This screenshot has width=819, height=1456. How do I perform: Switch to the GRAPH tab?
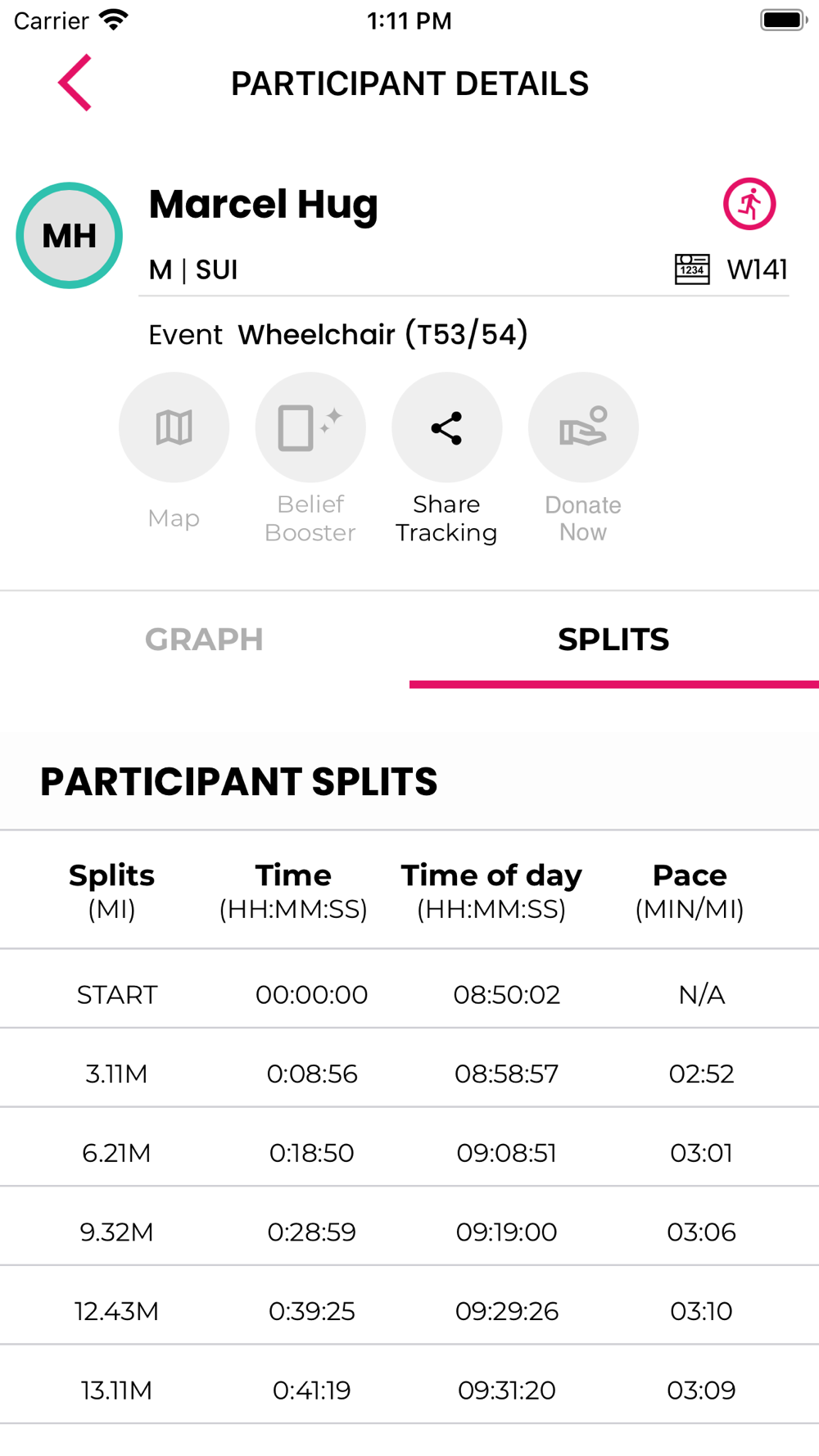(x=204, y=640)
